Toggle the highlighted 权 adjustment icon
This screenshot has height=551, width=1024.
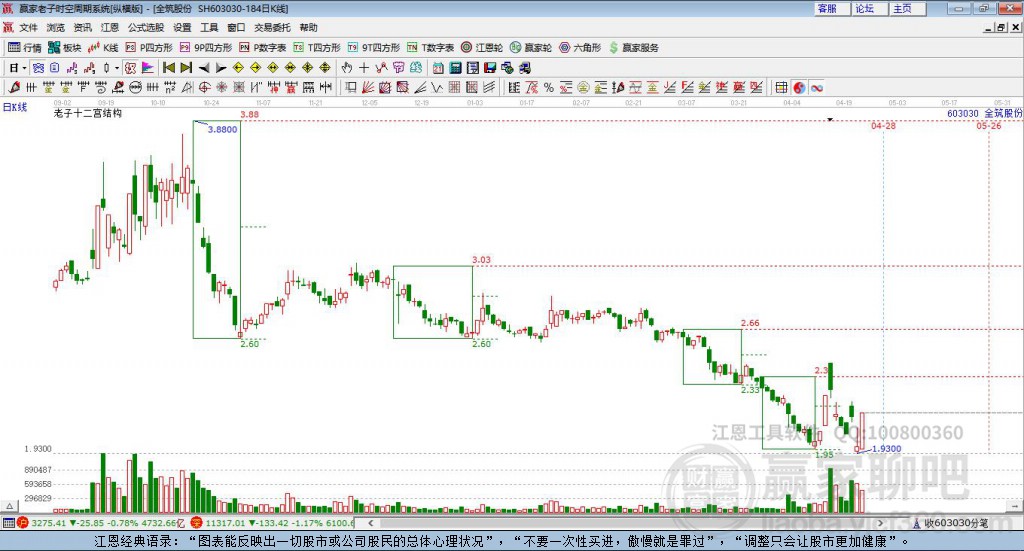pyautogui.click(x=130, y=68)
